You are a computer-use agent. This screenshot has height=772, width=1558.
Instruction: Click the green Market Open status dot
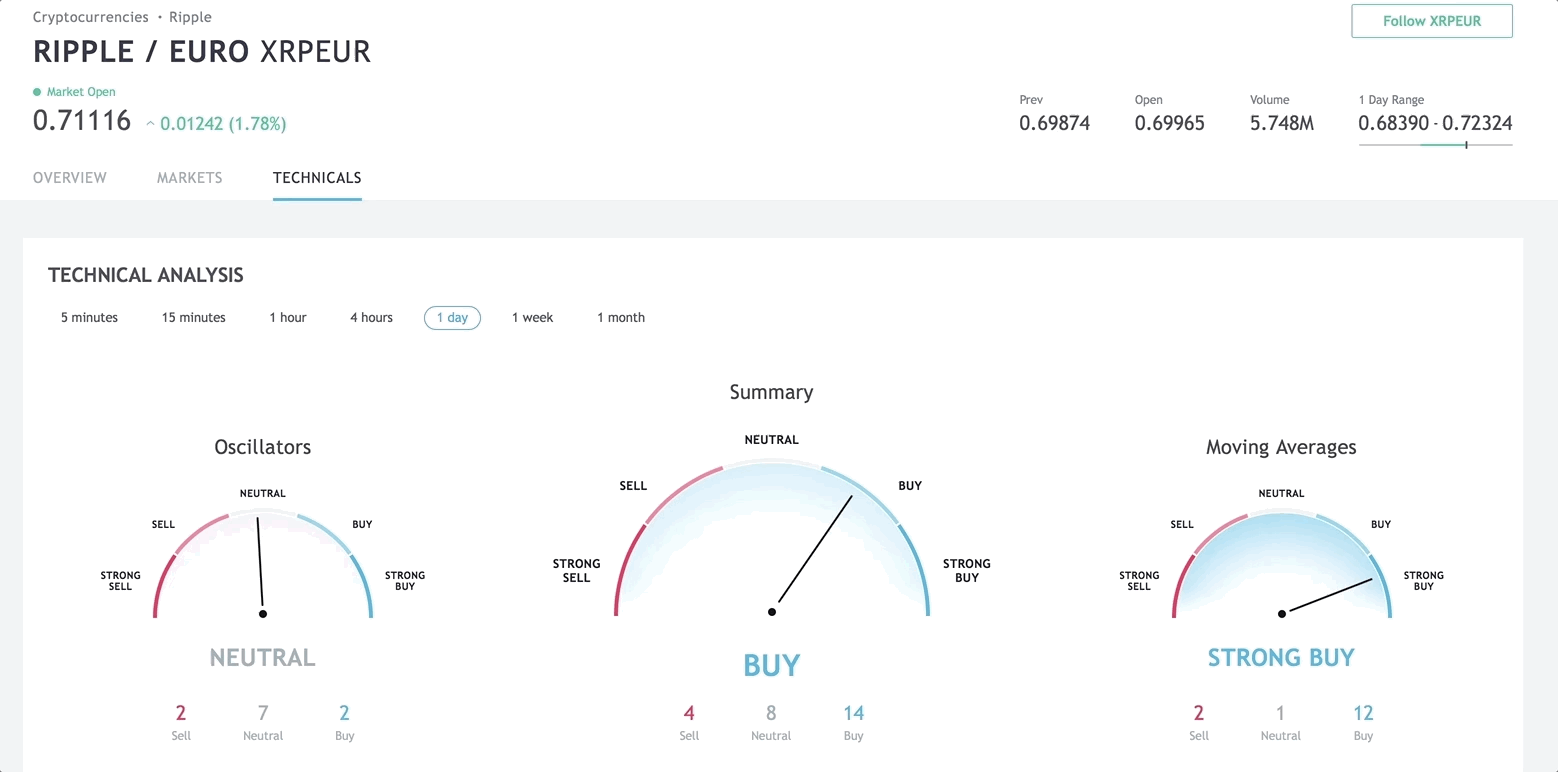(x=38, y=92)
